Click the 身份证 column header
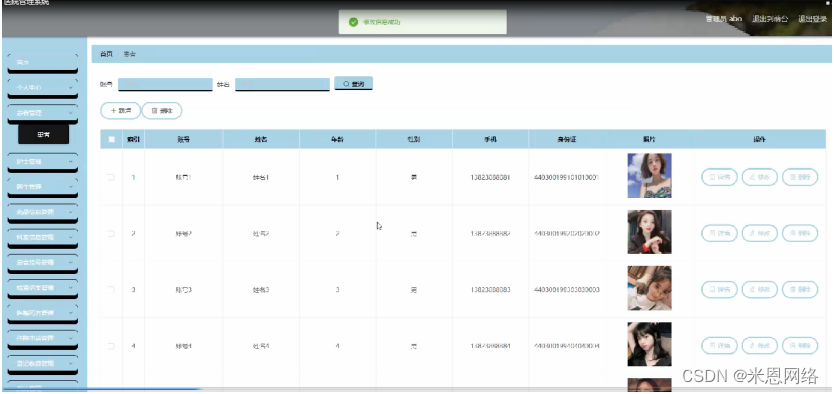Screen dimensions: 834x394 point(566,140)
